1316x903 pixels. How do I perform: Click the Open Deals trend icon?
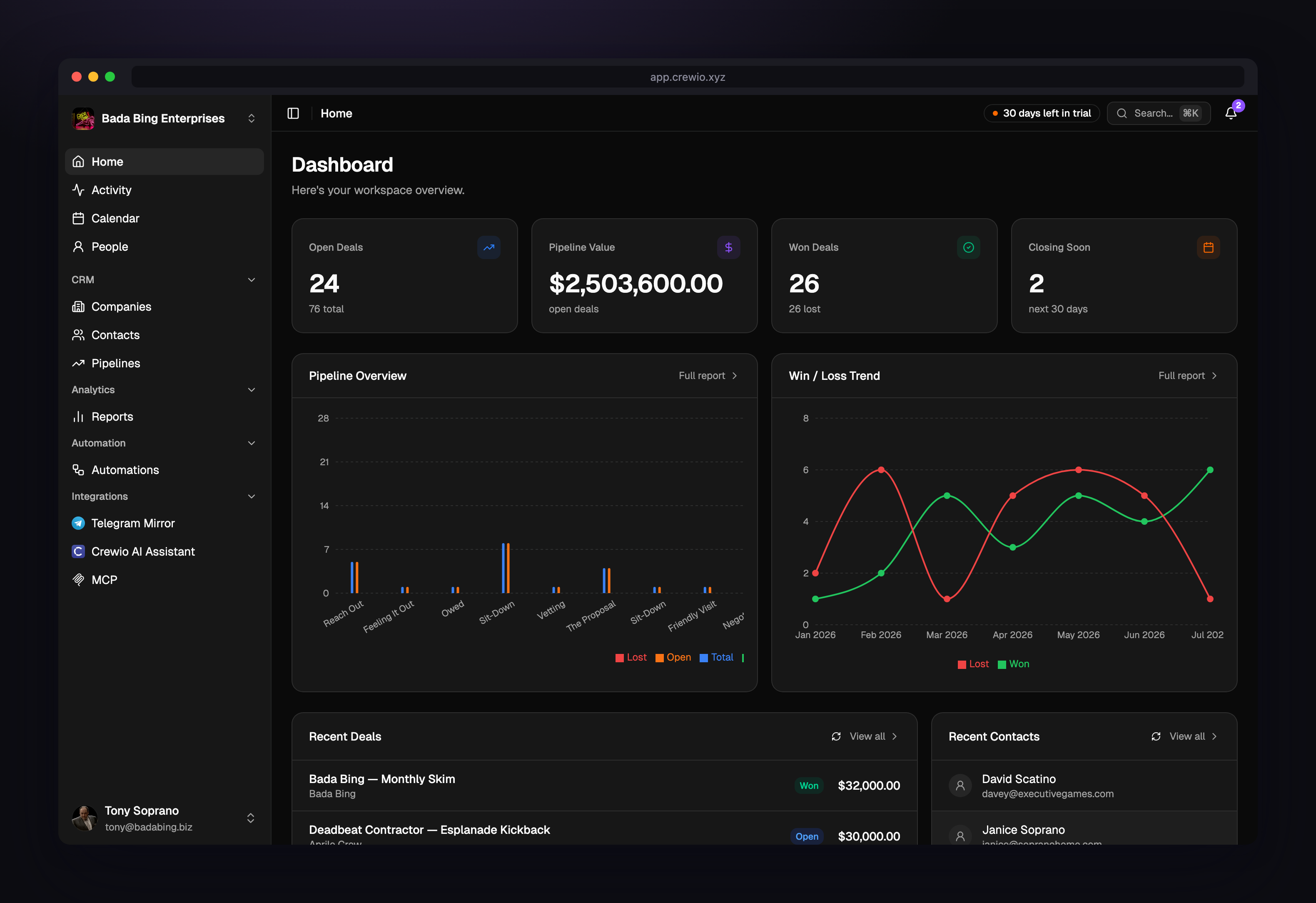[489, 247]
